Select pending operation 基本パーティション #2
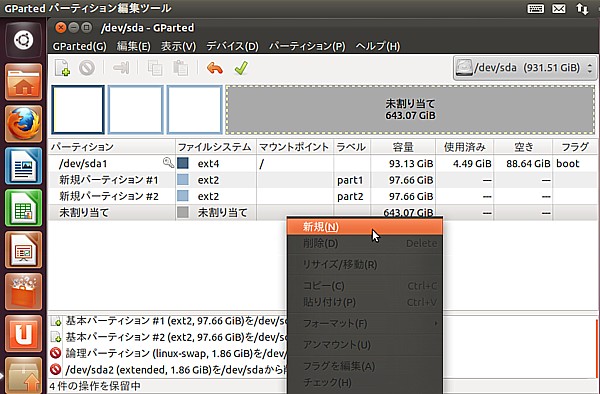 (x=168, y=337)
